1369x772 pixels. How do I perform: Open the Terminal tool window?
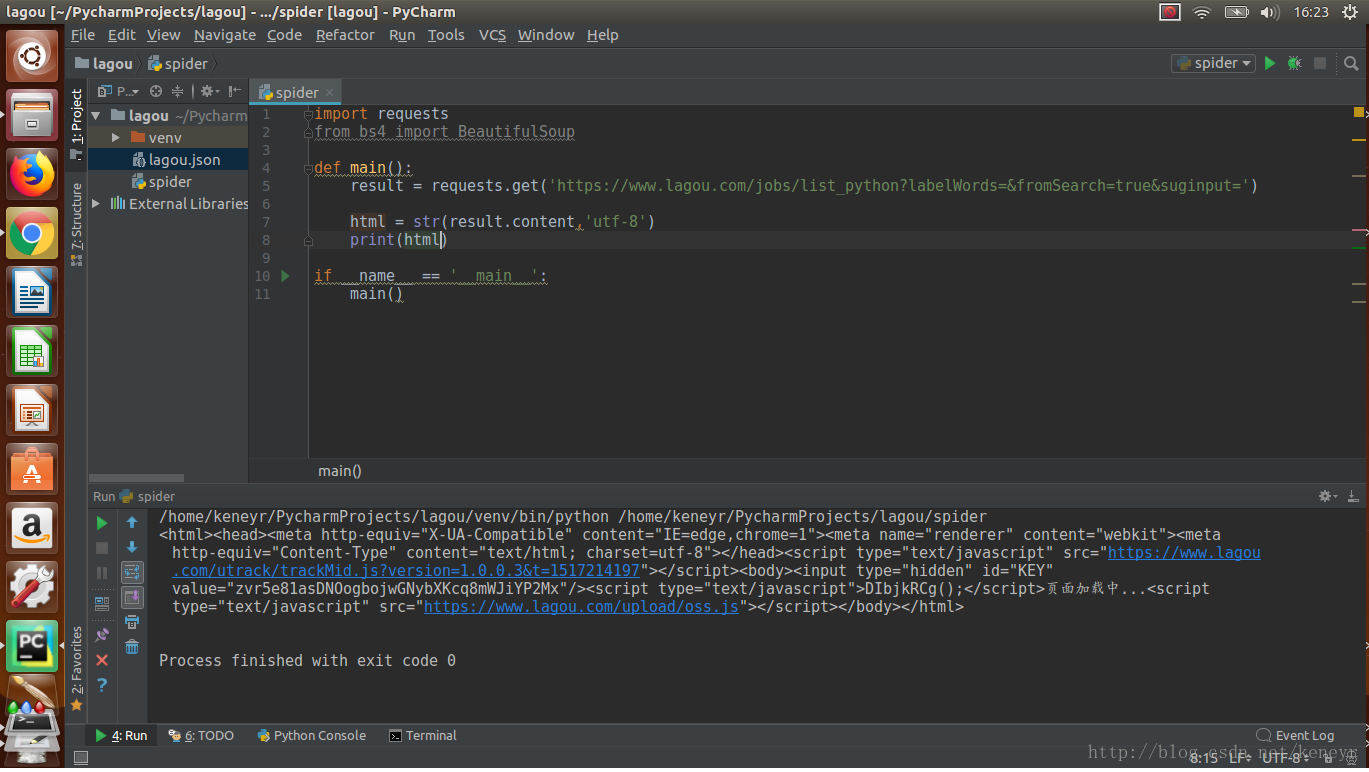(x=422, y=735)
